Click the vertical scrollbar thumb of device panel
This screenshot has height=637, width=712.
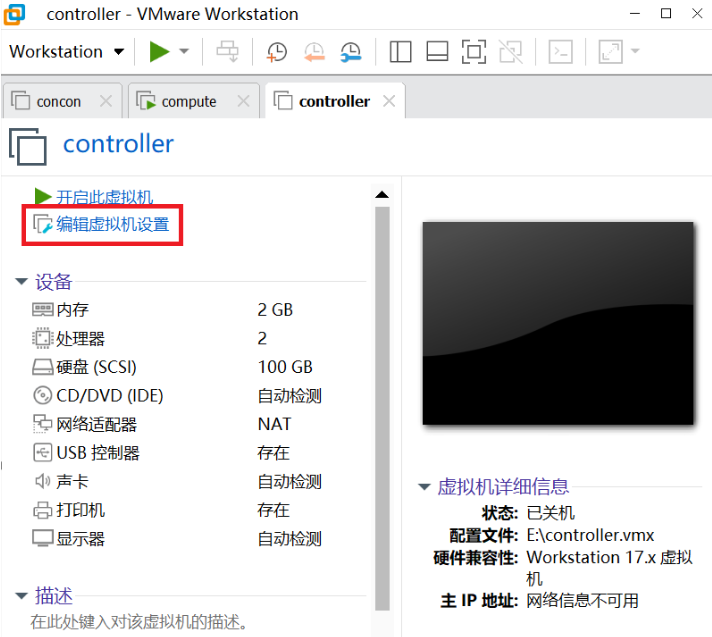[x=382, y=409]
